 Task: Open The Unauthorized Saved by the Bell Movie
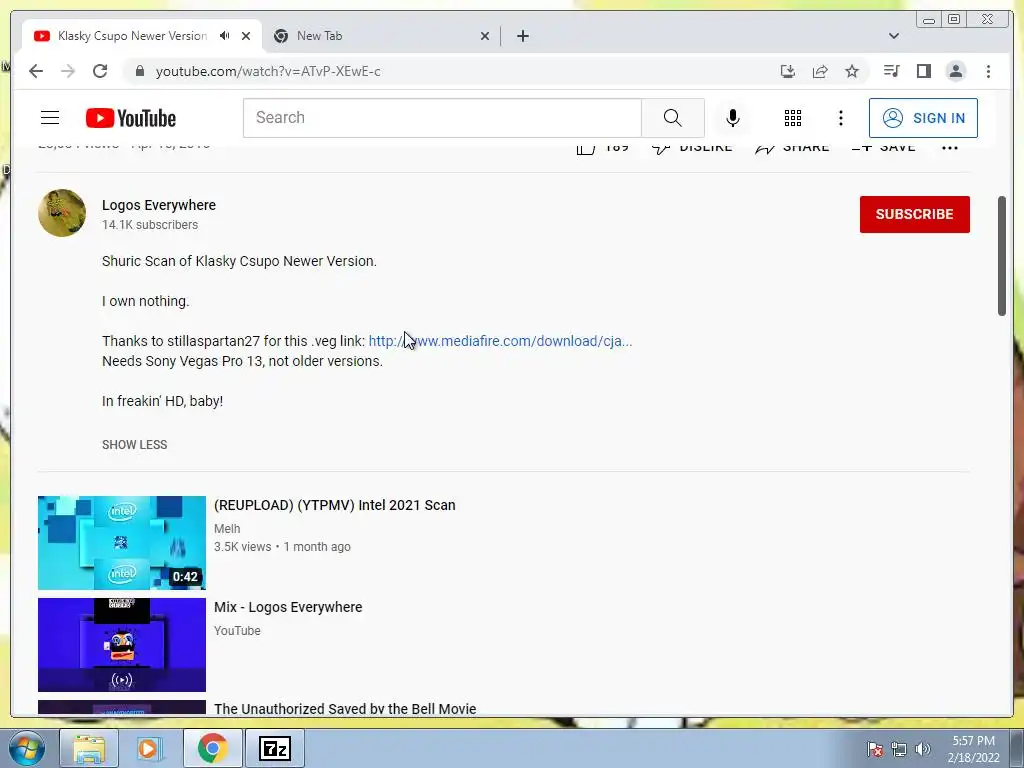pyautogui.click(x=345, y=709)
